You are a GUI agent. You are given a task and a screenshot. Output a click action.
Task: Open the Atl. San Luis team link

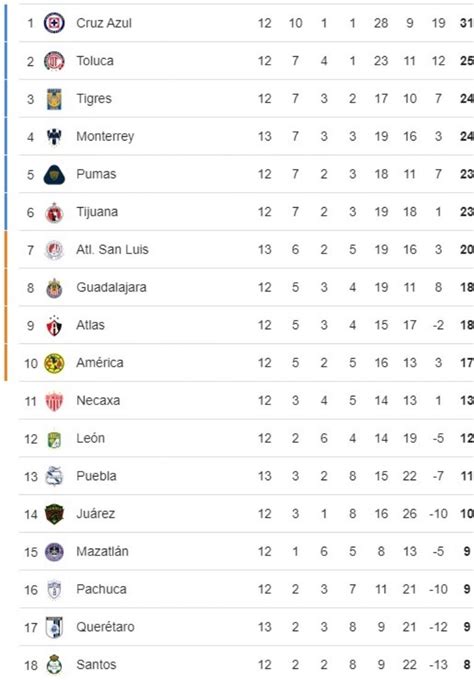112,250
